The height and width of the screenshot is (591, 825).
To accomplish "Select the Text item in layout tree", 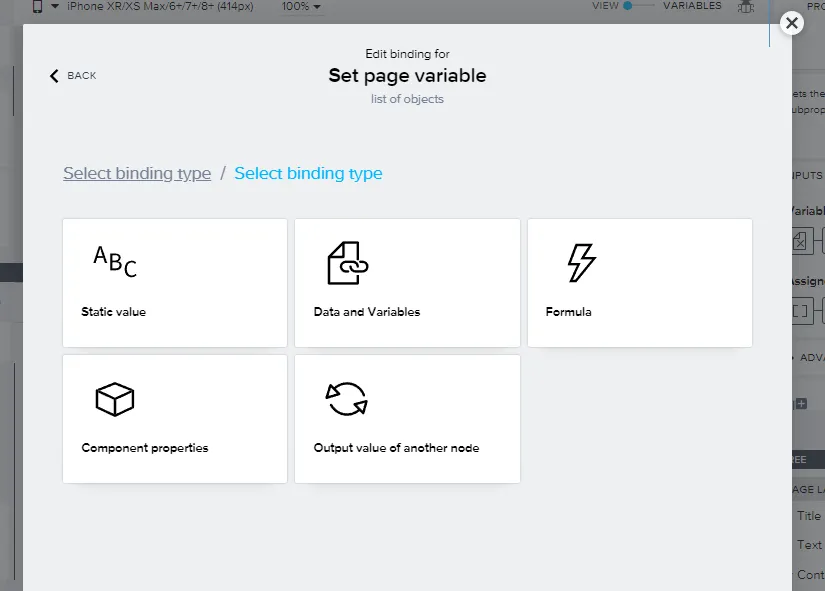I will point(809,545).
